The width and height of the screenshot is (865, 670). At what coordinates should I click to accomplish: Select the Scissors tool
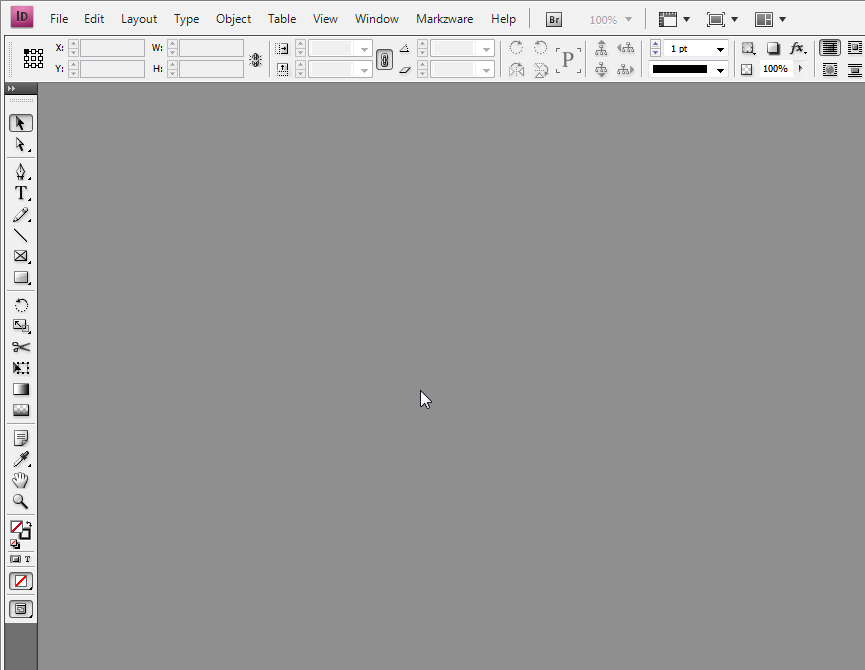tap(21, 347)
